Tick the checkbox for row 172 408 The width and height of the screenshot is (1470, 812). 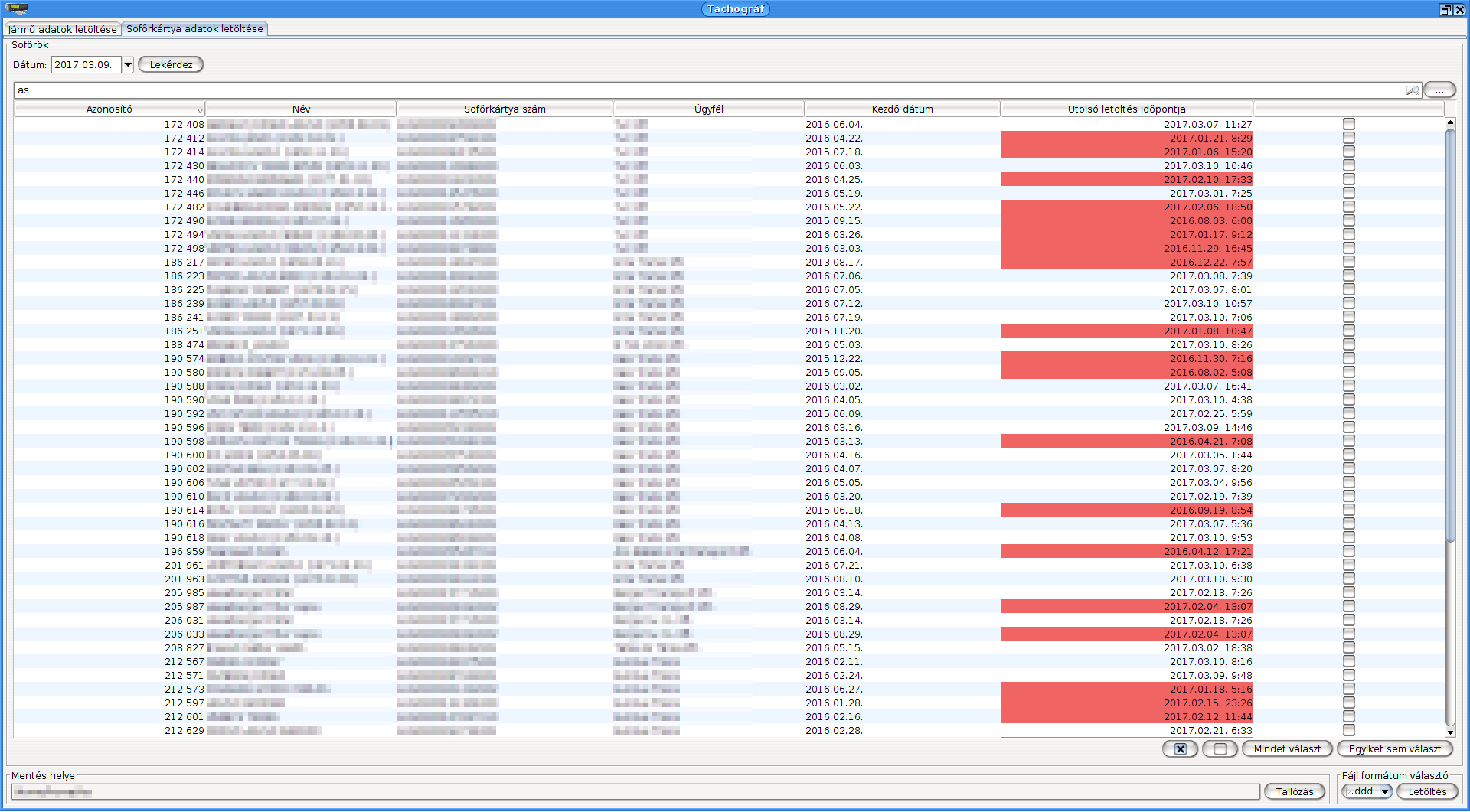tap(1349, 124)
